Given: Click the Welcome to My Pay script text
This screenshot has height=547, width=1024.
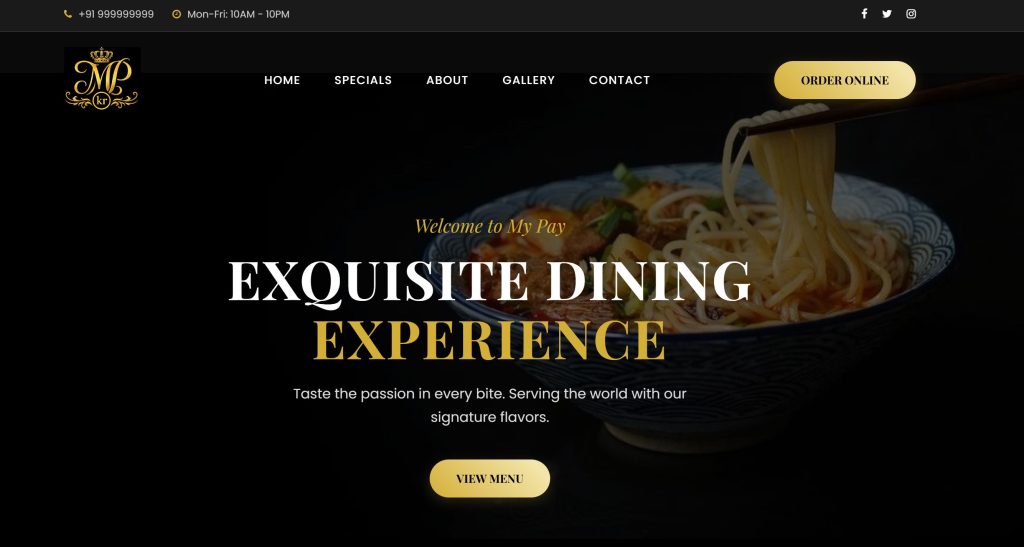Looking at the screenshot, I should coord(490,226).
